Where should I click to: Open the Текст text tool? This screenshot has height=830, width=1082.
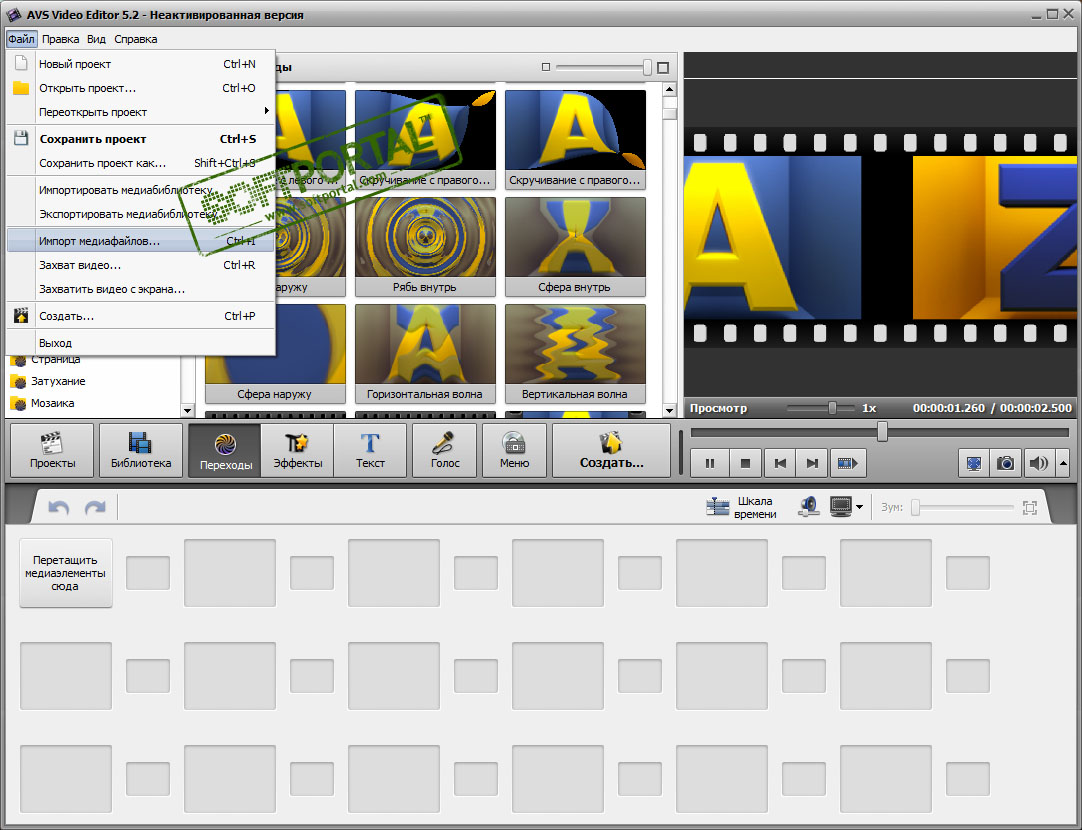370,451
